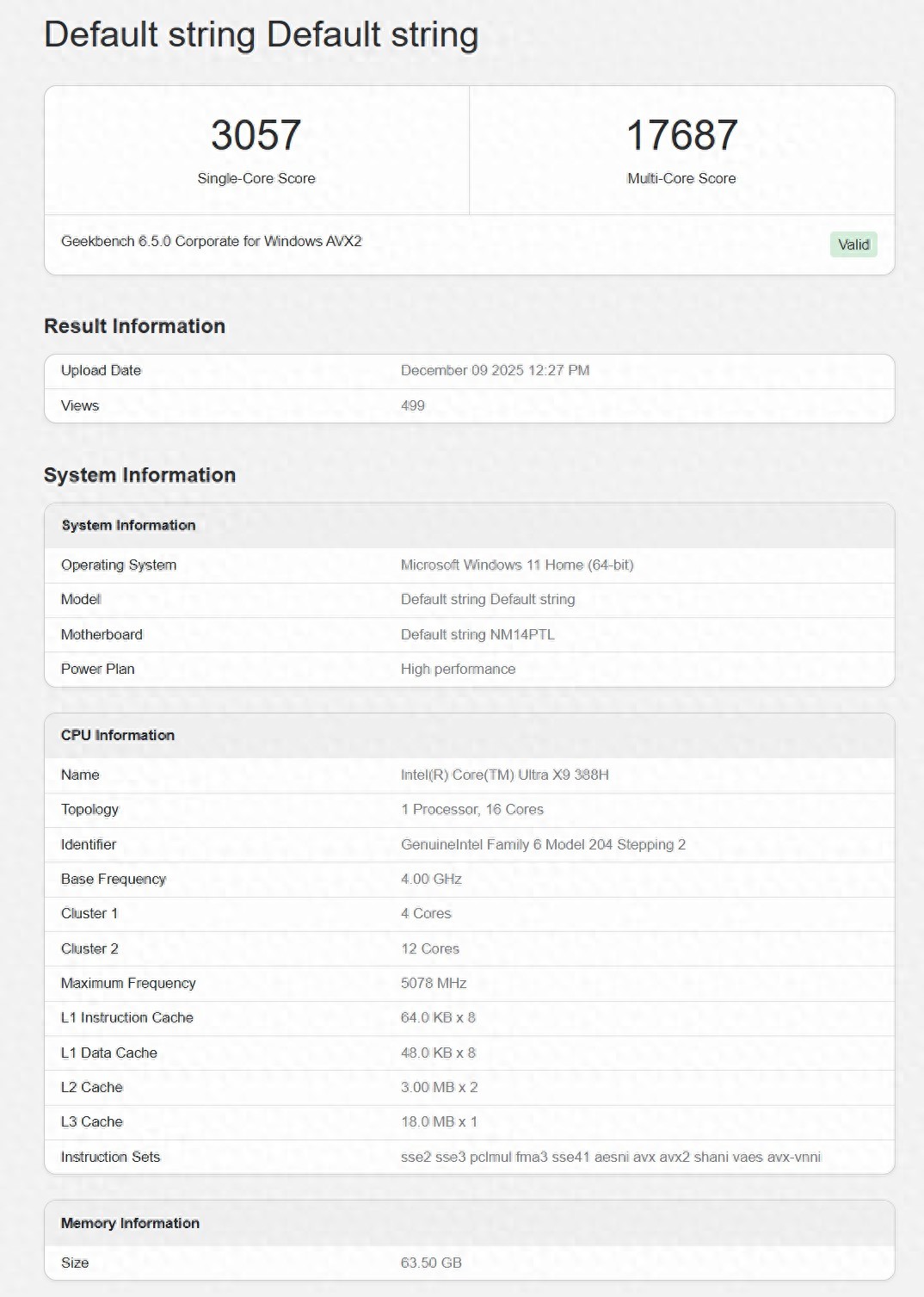Click the 1 Processor, 16 Cores topology value
The height and width of the screenshot is (1297, 924).
472,809
